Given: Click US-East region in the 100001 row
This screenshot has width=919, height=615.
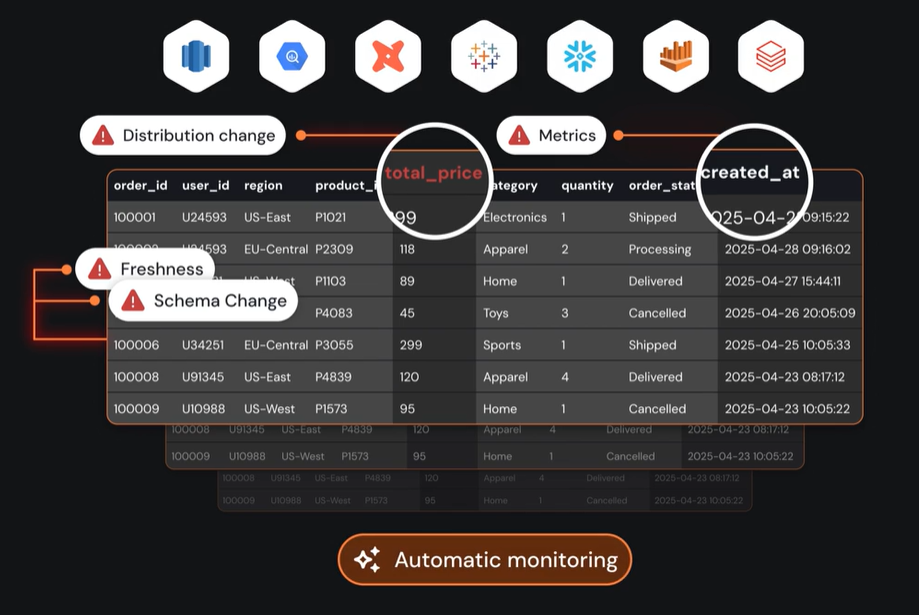Looking at the screenshot, I should [267, 218].
